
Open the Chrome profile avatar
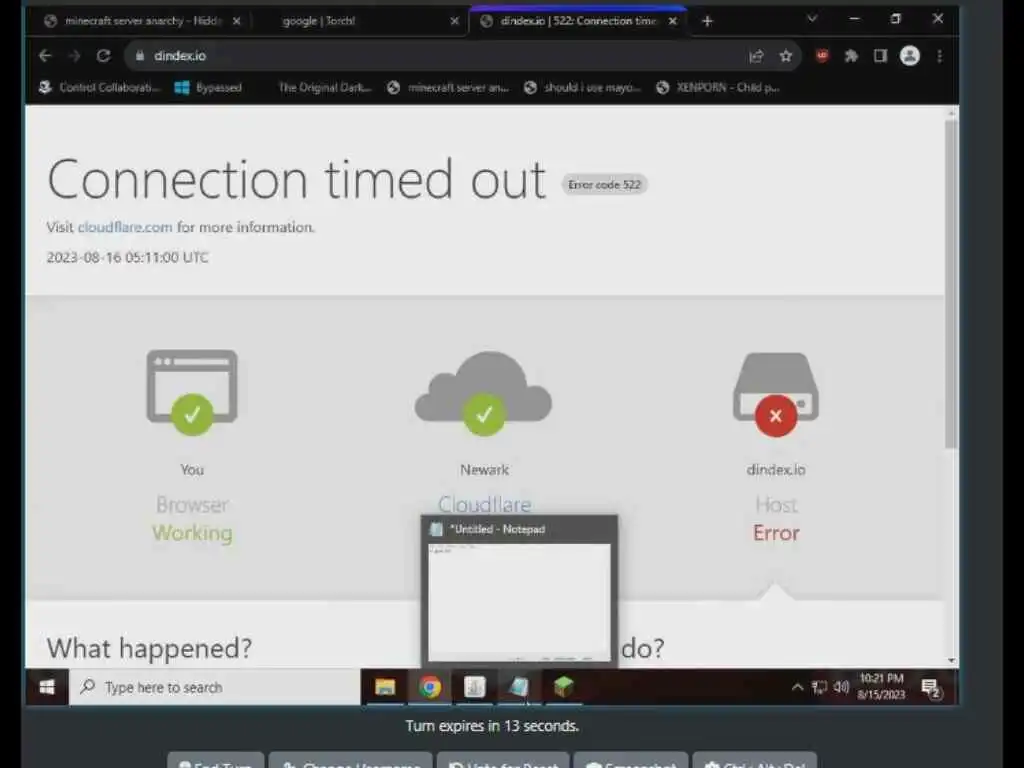tap(910, 56)
